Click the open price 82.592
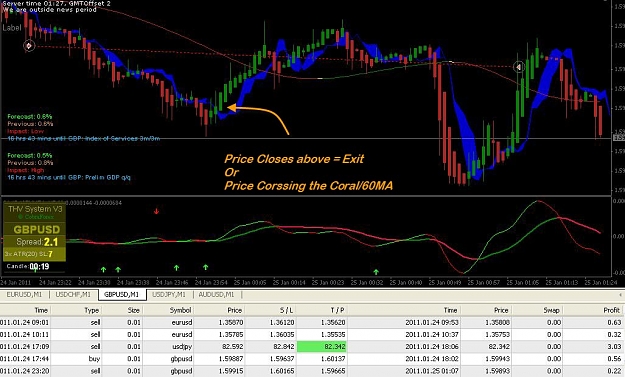The width and height of the screenshot is (625, 377). click(232, 347)
